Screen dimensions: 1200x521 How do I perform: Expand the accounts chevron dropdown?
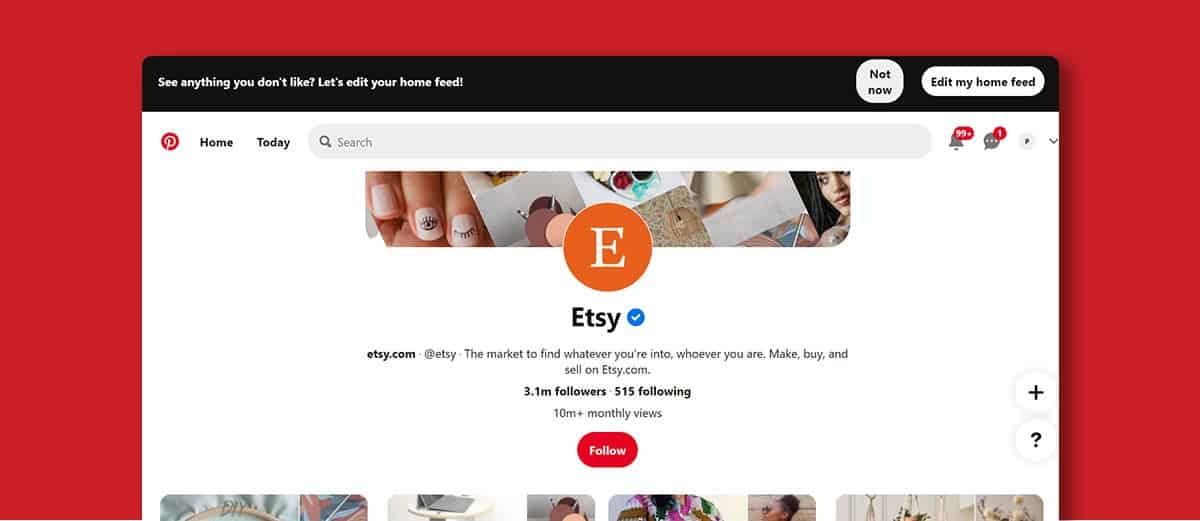coord(1052,142)
